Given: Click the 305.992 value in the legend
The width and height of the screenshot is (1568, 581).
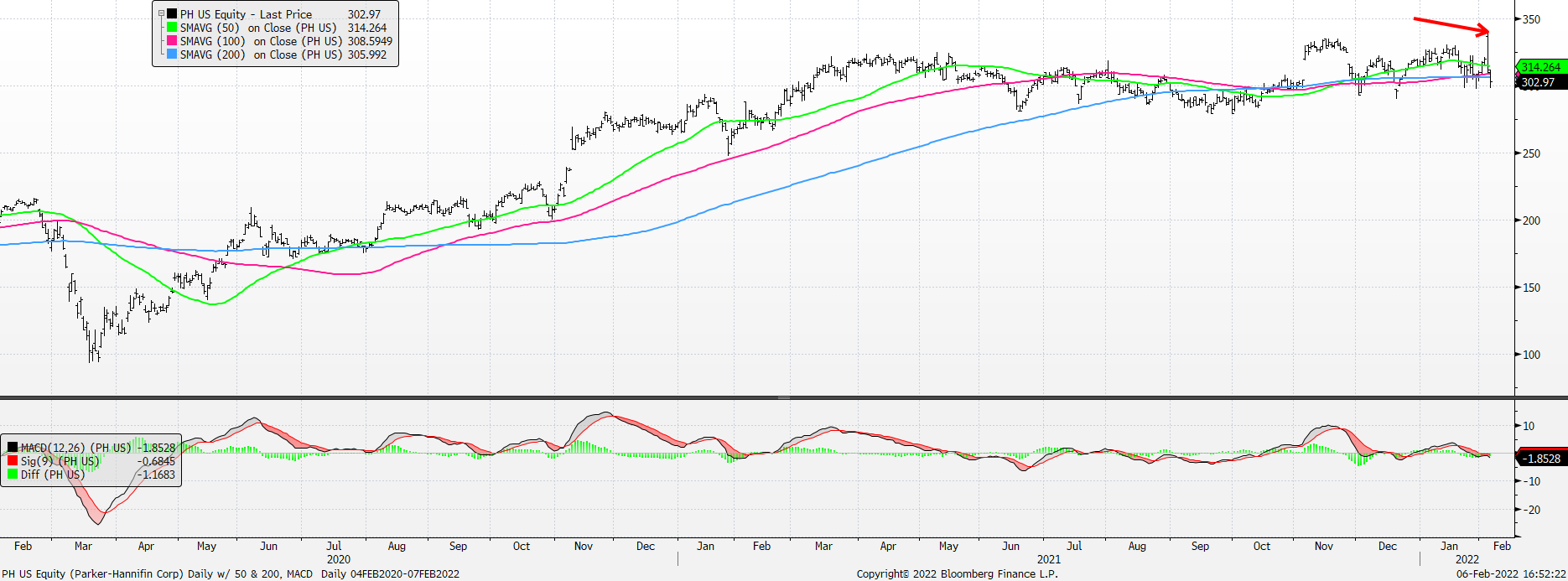Looking at the screenshot, I should click(367, 54).
